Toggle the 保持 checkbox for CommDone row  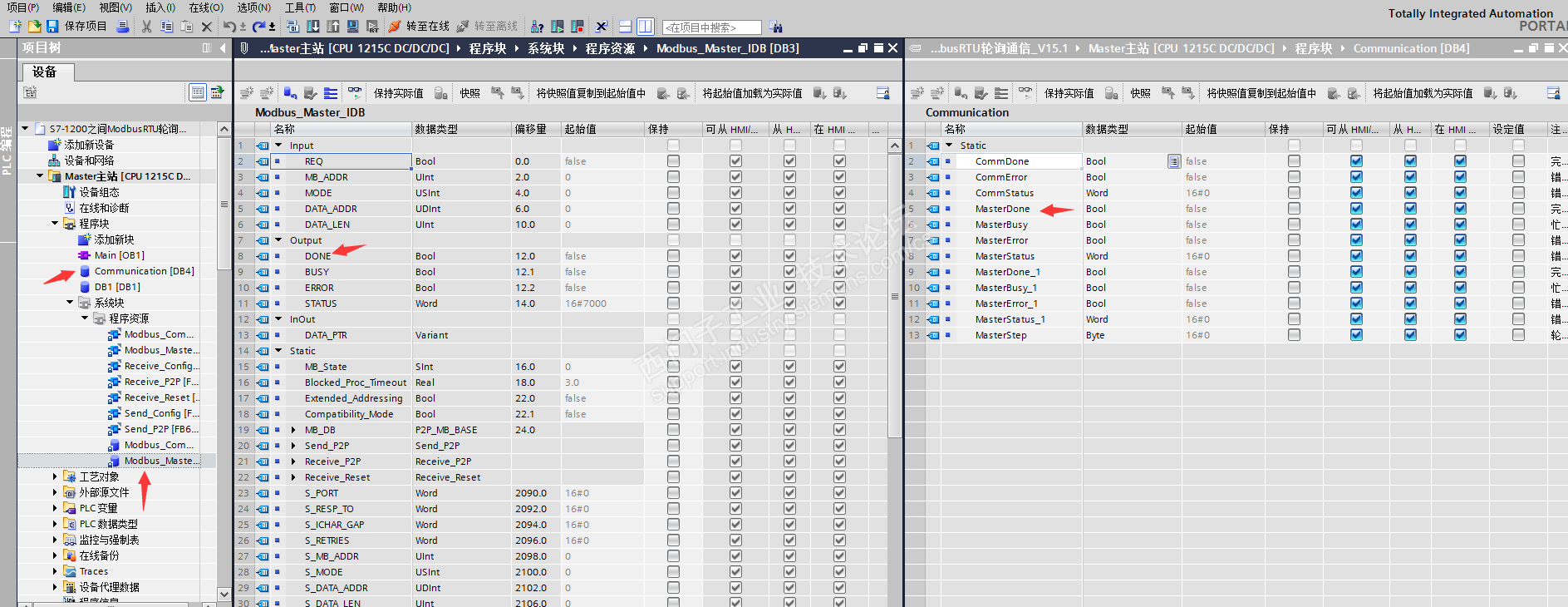click(x=1294, y=161)
